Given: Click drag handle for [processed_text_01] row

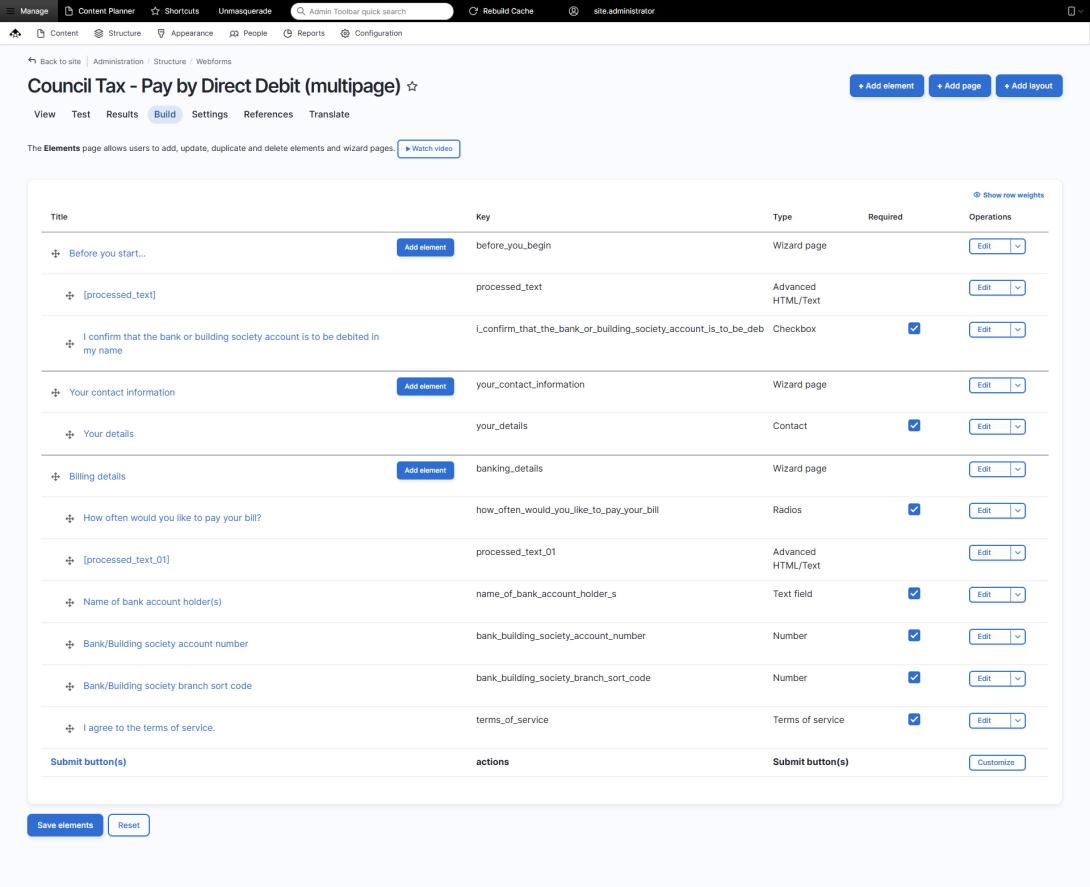Looking at the screenshot, I should (70, 560).
